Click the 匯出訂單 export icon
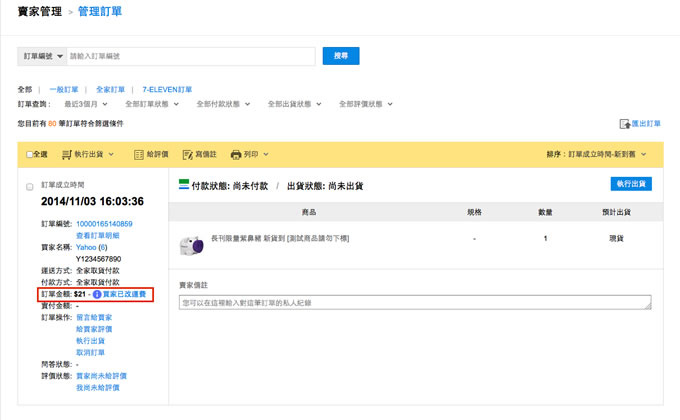 (625, 123)
